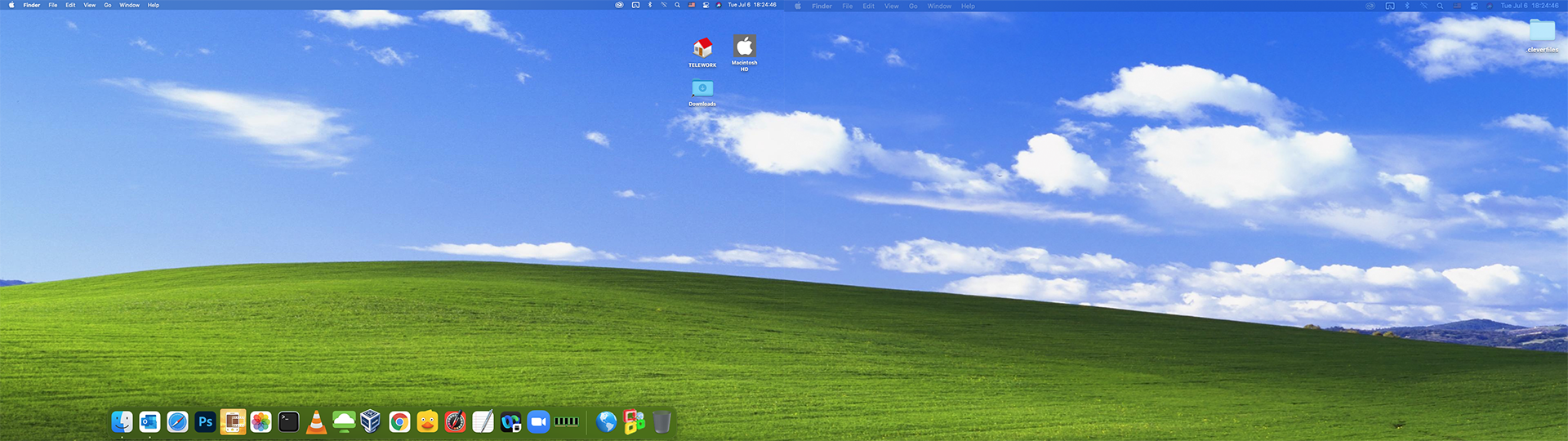Open the File menu on primary display
This screenshot has width=1568, height=441.
click(x=53, y=5)
